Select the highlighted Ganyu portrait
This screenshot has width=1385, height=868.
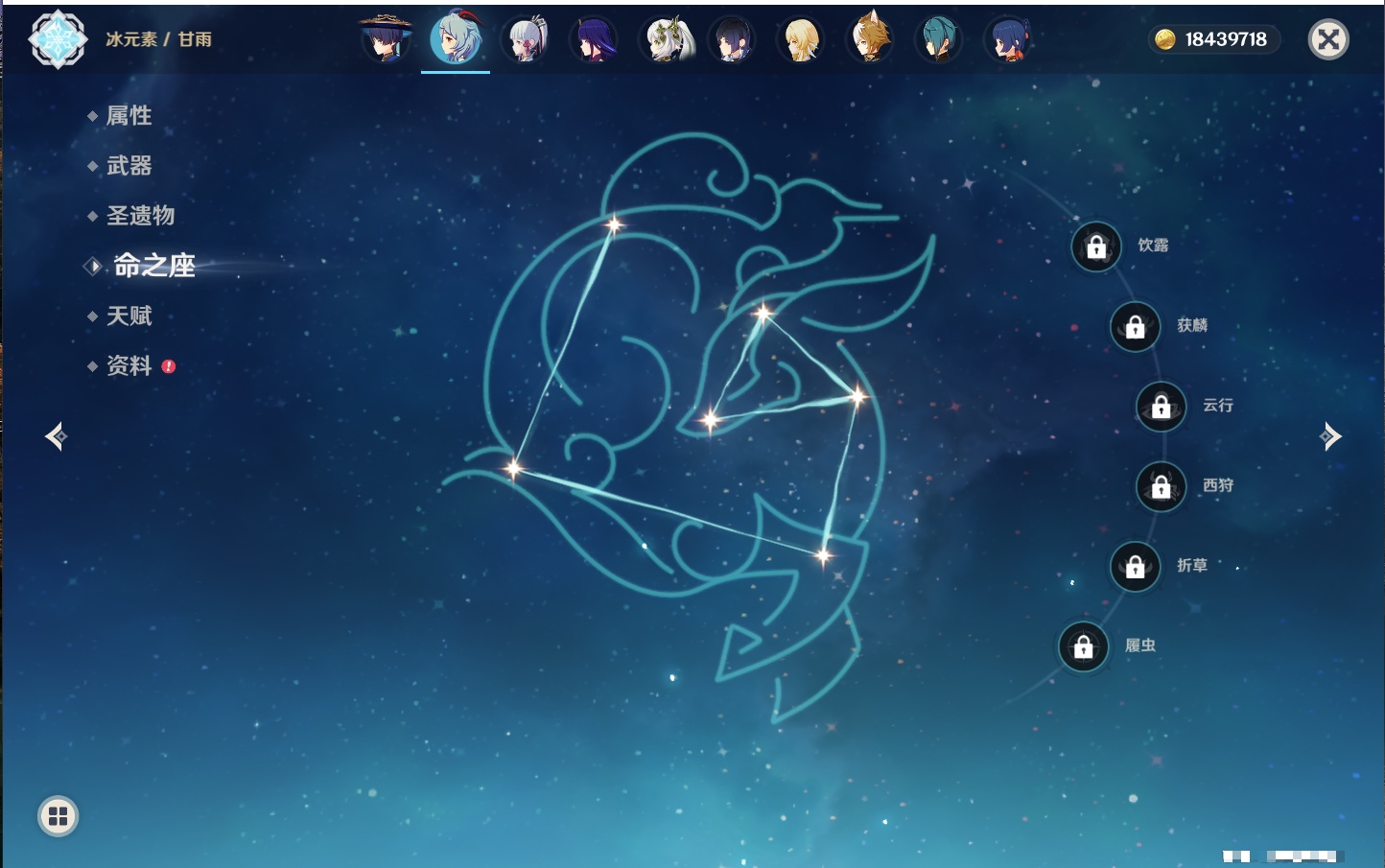pos(456,39)
